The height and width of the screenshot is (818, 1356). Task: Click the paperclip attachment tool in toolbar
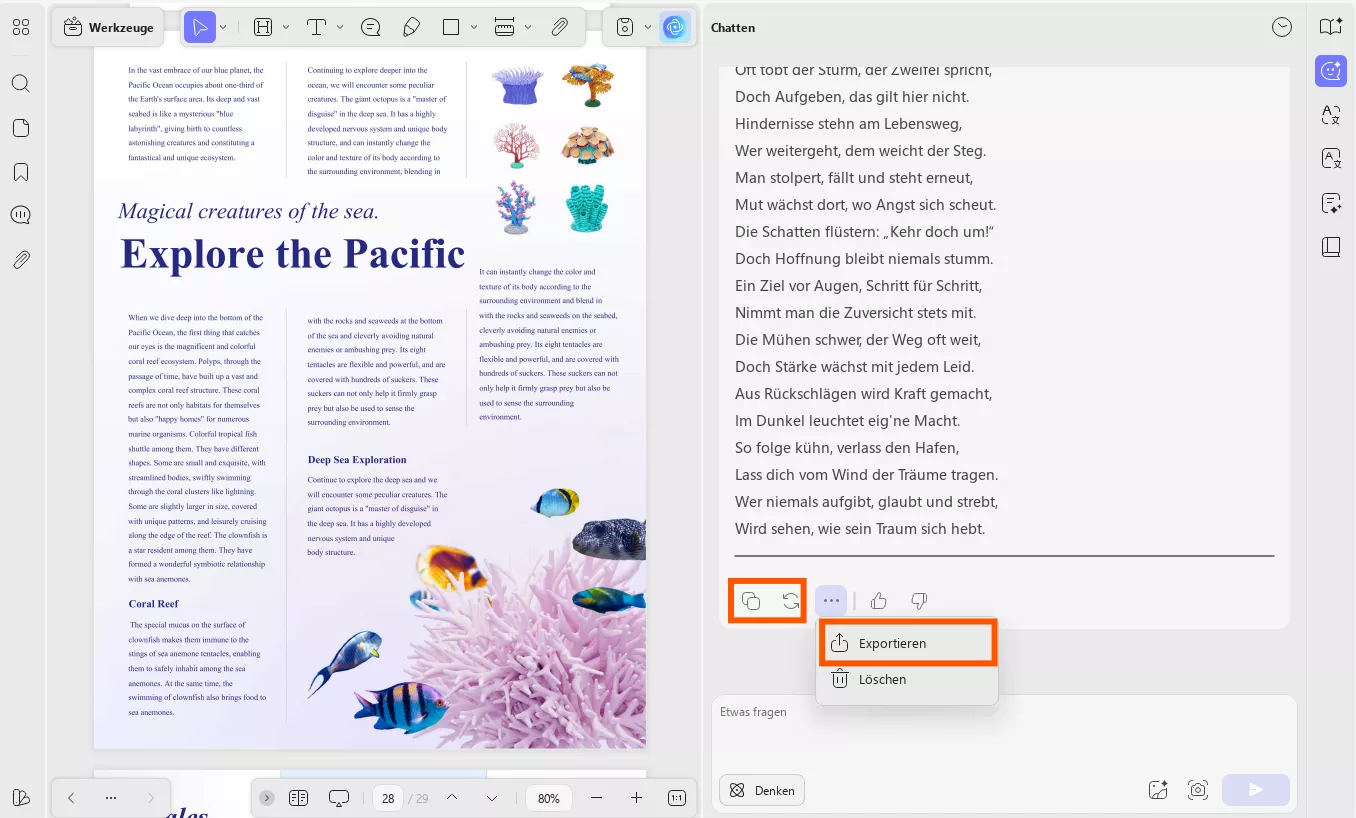[x=560, y=28]
